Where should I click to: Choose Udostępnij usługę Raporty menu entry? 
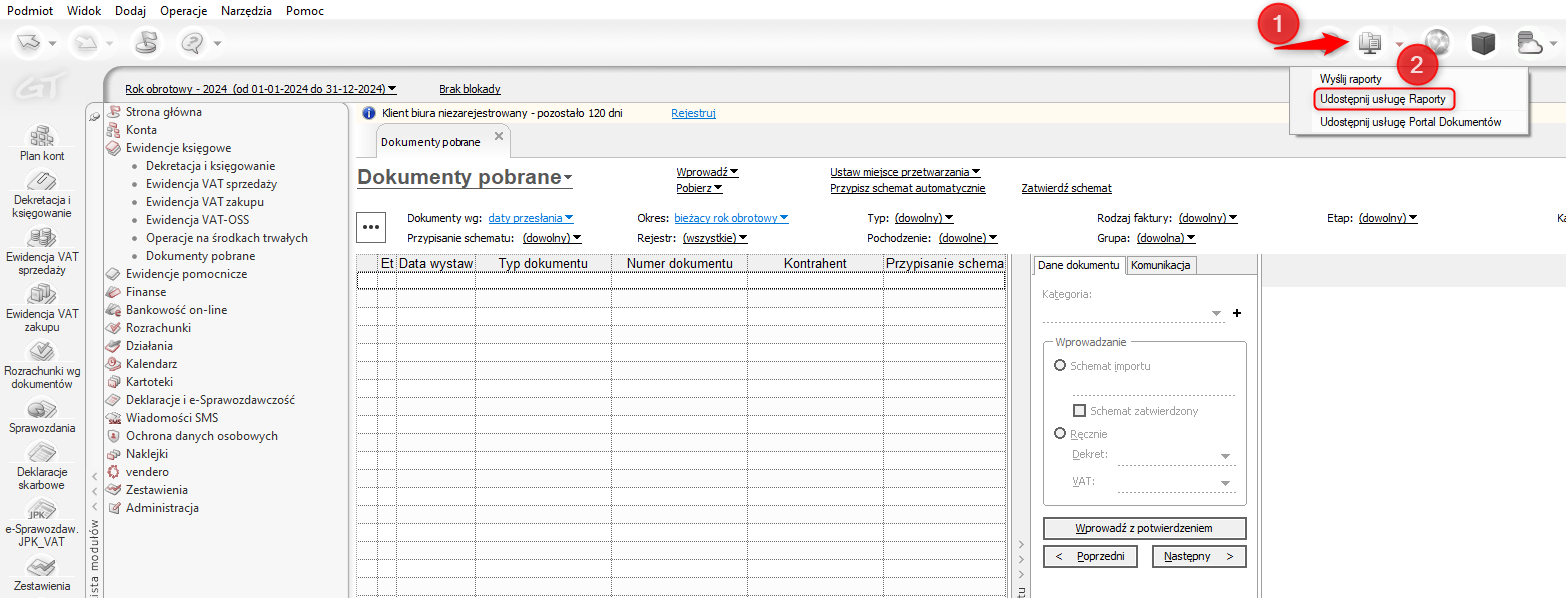pos(1382,99)
